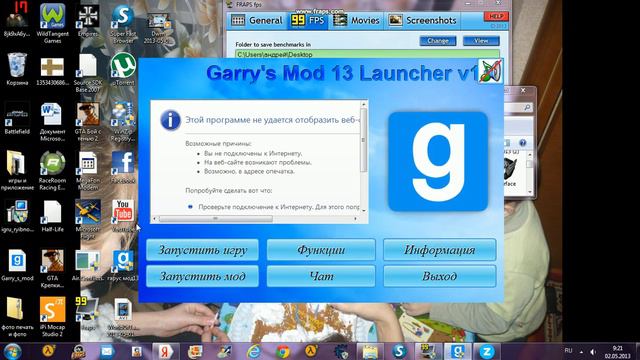640x360 pixels.
Task: Open the Документ Microsoft Word file icon
Action: [52, 122]
